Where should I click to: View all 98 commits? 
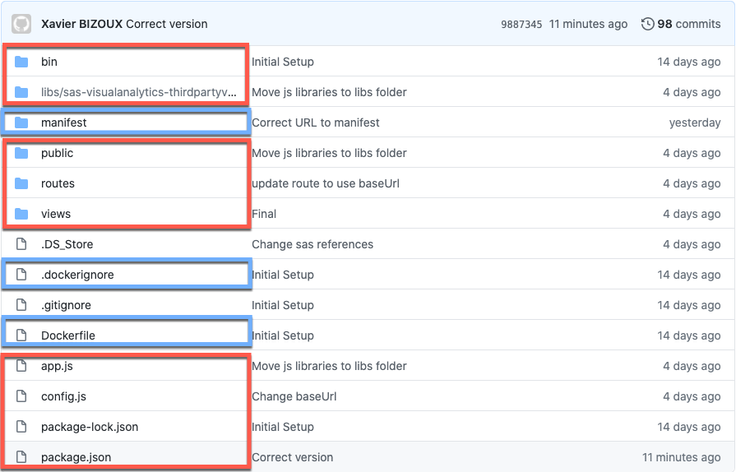pos(688,24)
